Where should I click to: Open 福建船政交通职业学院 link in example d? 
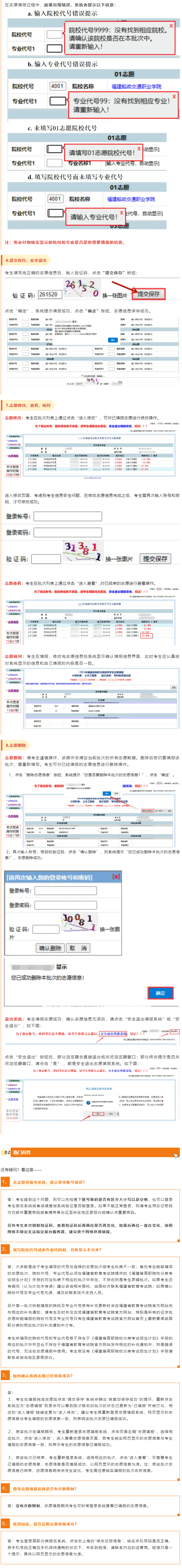pyautogui.click(x=131, y=199)
